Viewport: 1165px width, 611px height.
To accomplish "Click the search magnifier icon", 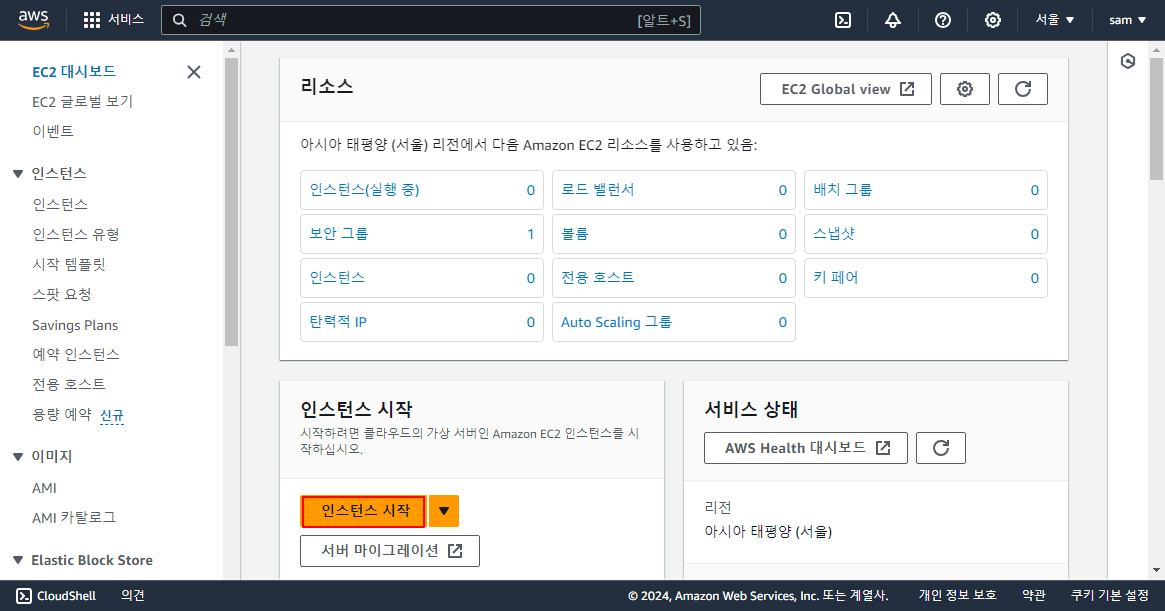I will (x=179, y=20).
